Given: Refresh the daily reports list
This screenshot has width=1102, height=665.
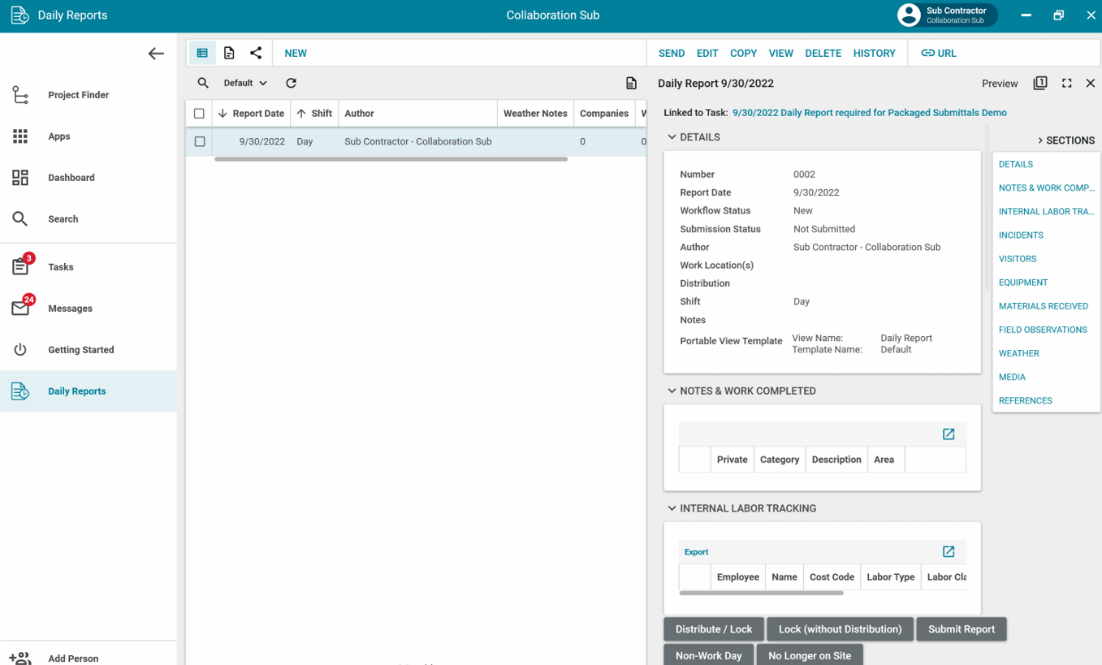Looking at the screenshot, I should [291, 83].
